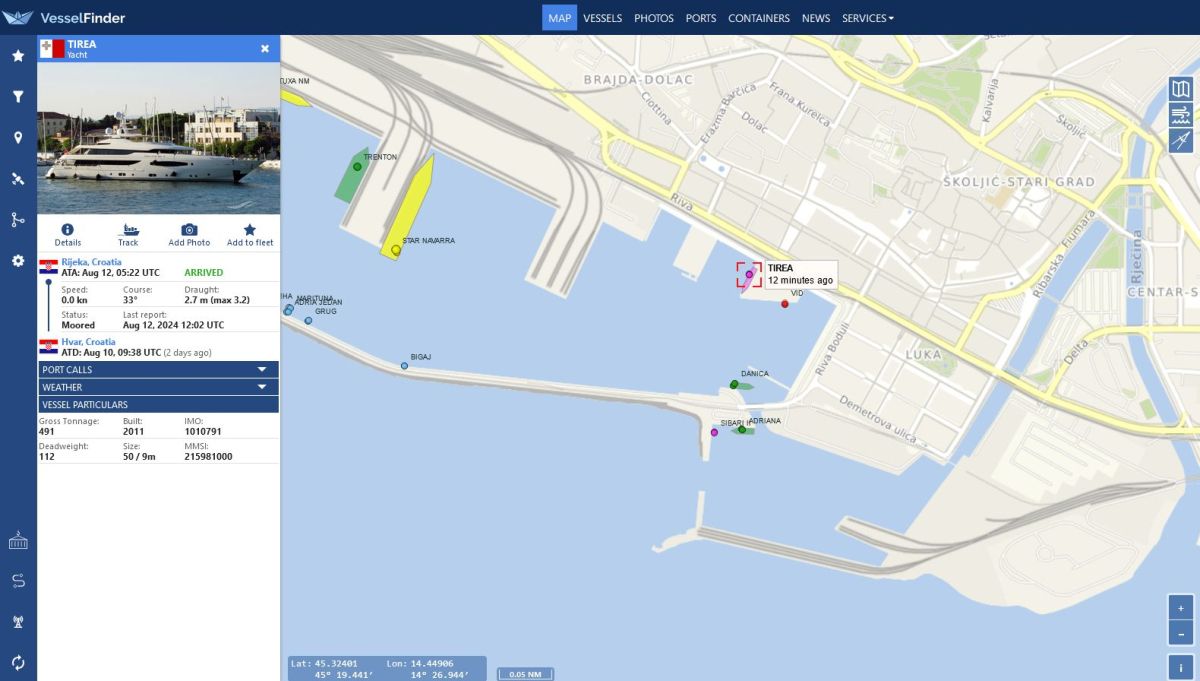Toggle the map layers button
Image resolution: width=1200 pixels, height=681 pixels.
click(x=1181, y=89)
